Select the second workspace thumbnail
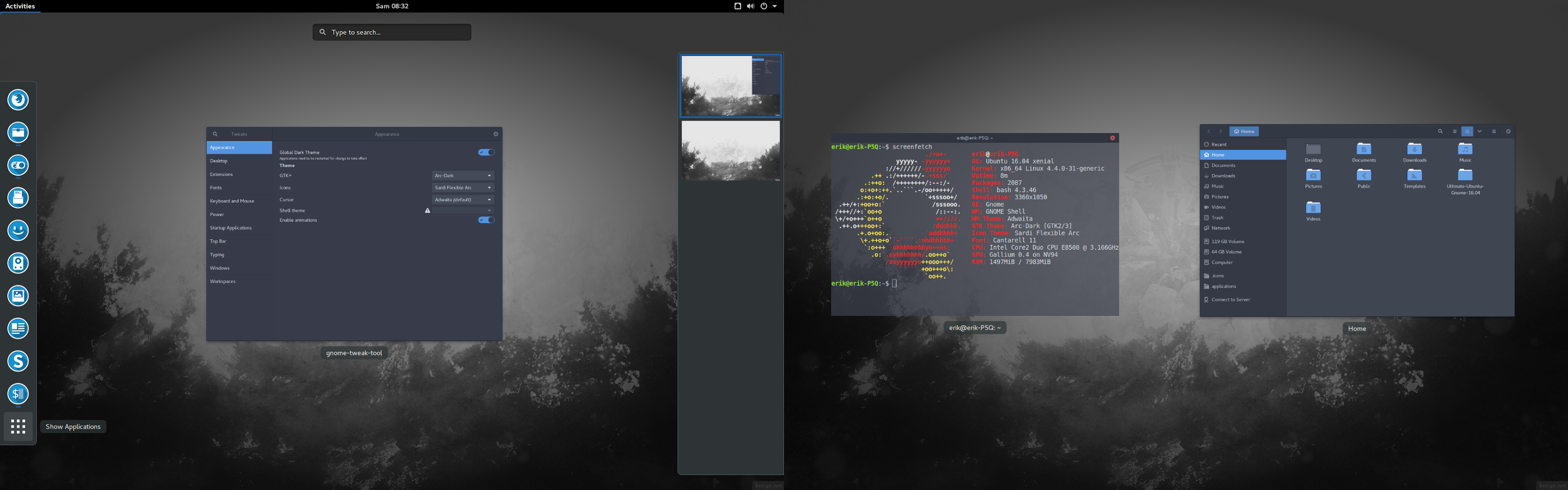Image resolution: width=1568 pixels, height=490 pixels. tap(731, 150)
